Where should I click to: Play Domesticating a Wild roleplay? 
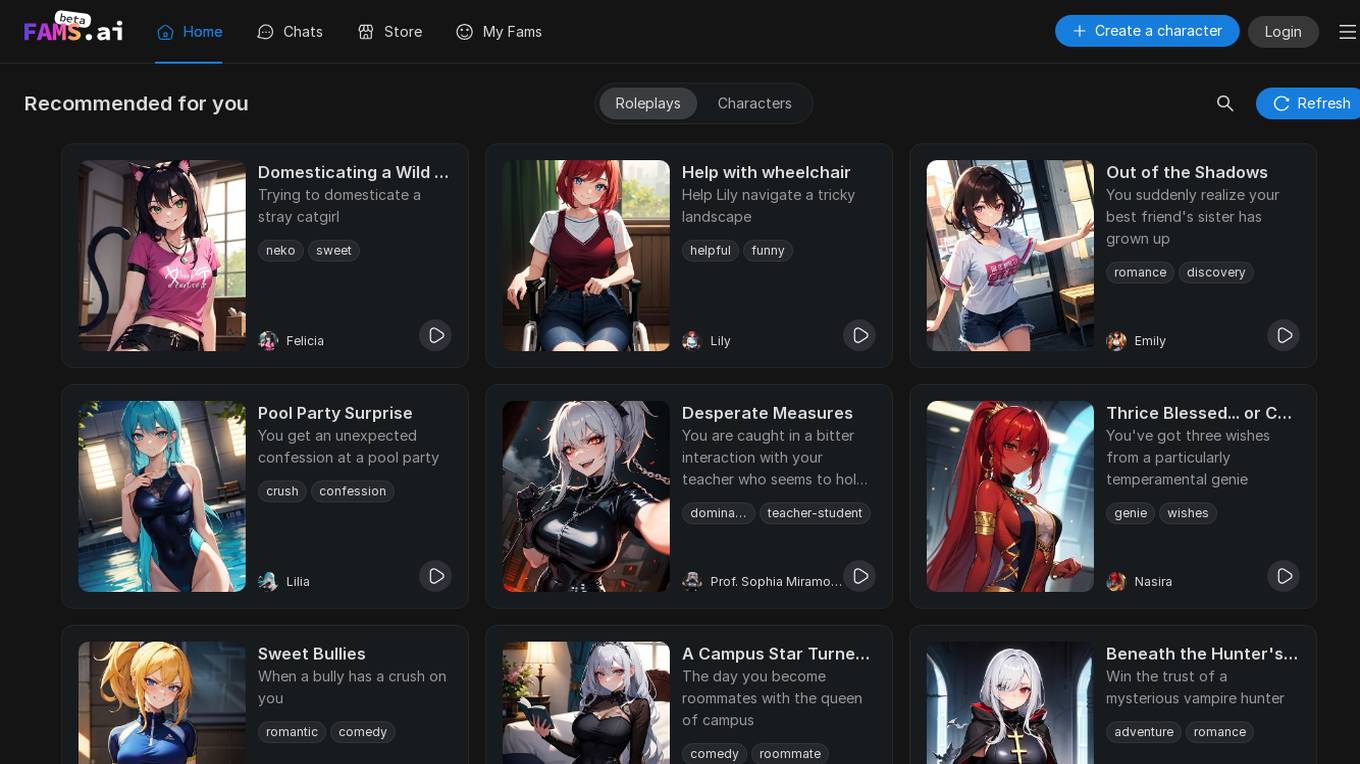435,335
